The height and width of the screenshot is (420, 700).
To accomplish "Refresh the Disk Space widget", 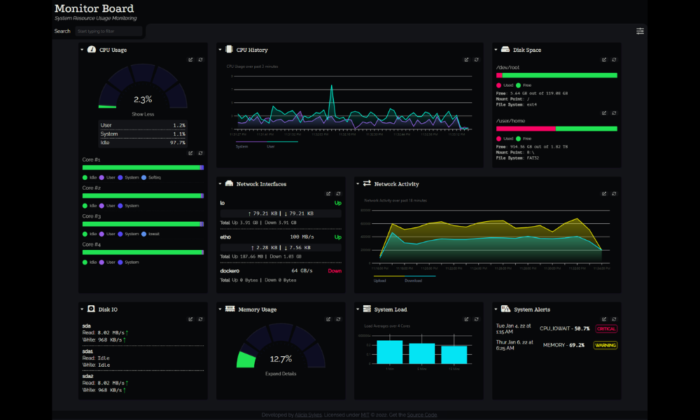I will point(614,60).
